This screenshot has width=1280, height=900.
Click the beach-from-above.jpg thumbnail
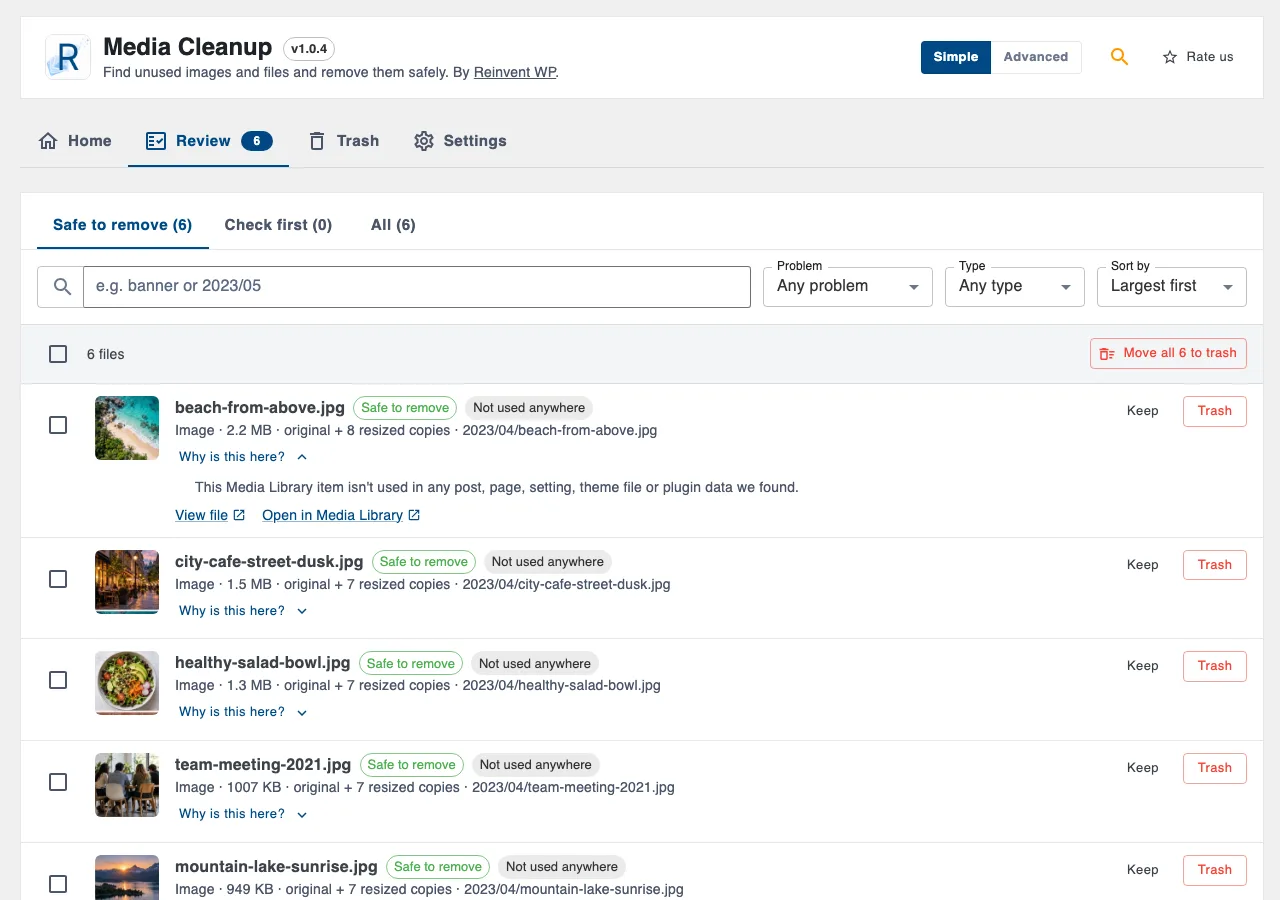point(127,428)
